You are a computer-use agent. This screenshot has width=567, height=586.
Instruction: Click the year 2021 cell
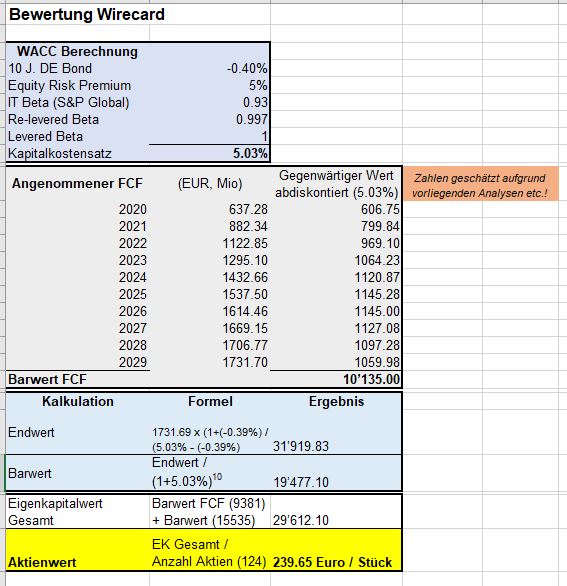133,226
